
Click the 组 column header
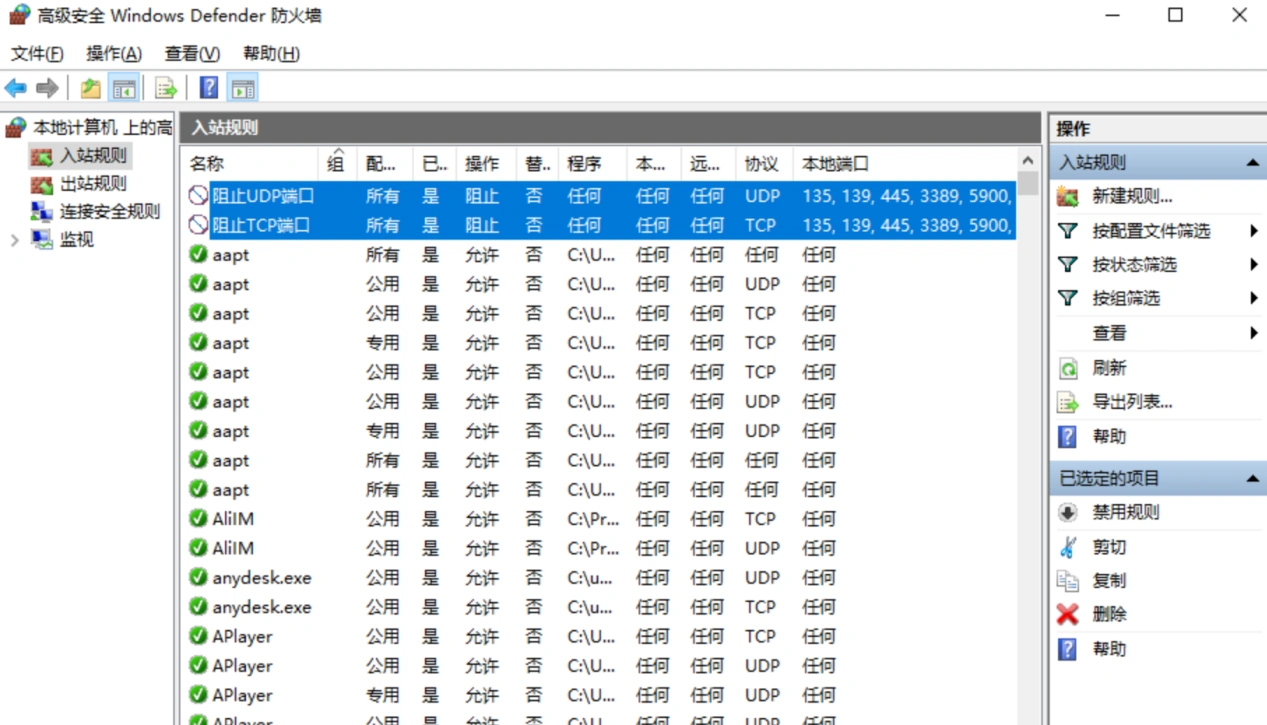337,164
